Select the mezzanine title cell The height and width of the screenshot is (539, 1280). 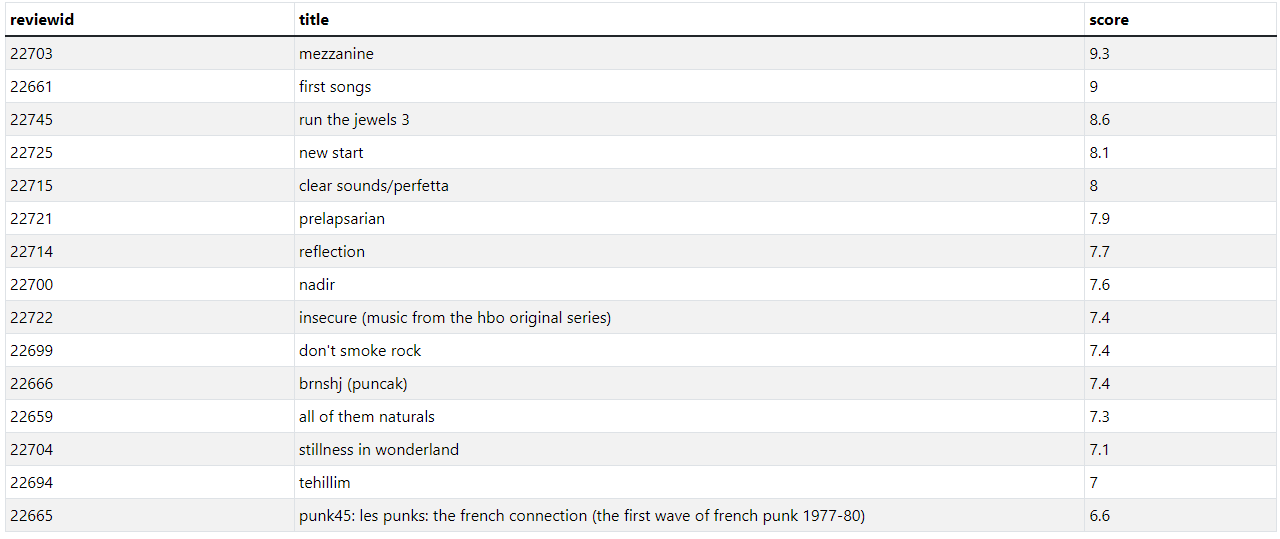click(689, 54)
